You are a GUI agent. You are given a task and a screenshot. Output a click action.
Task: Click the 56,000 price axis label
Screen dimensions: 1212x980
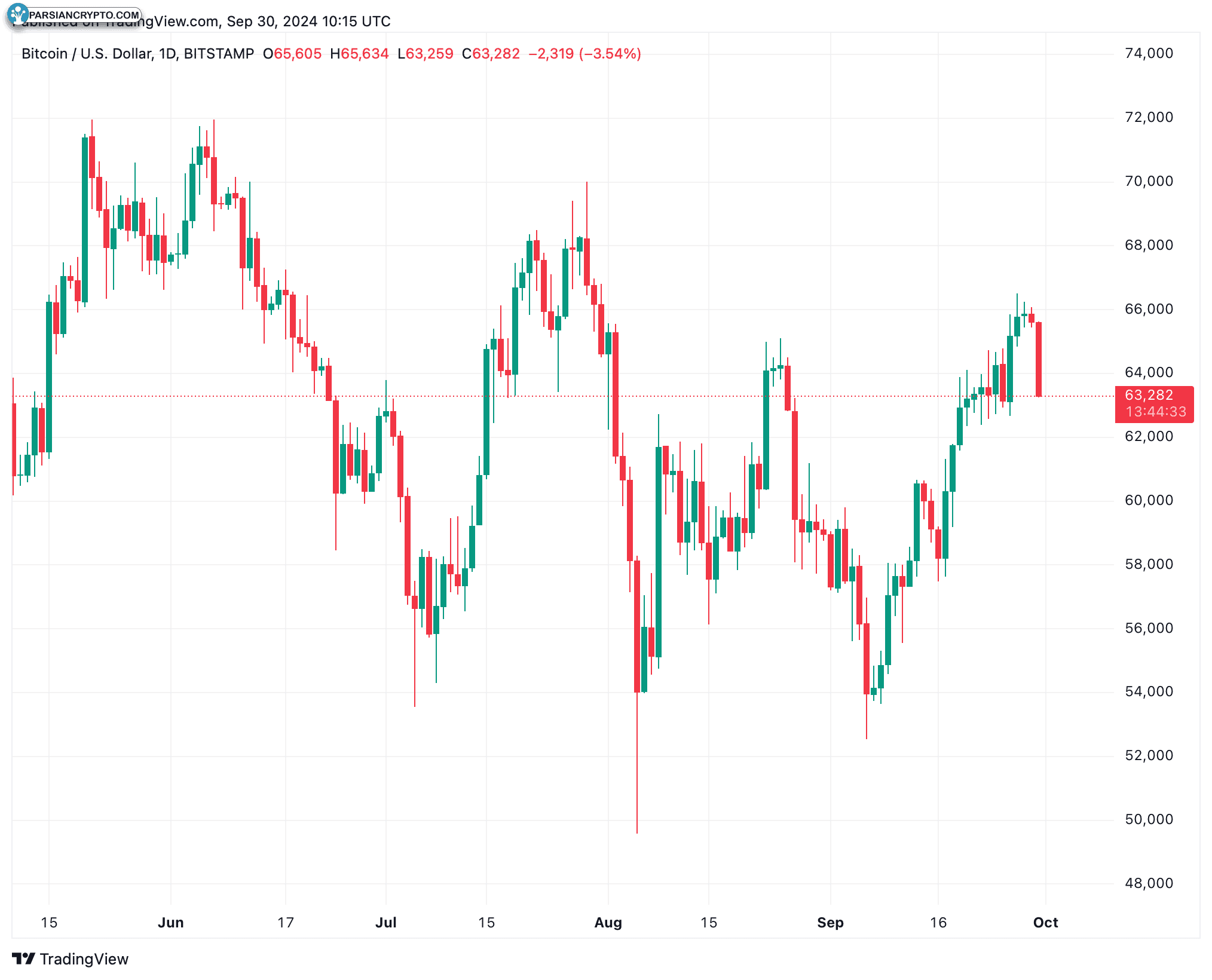(x=1149, y=628)
